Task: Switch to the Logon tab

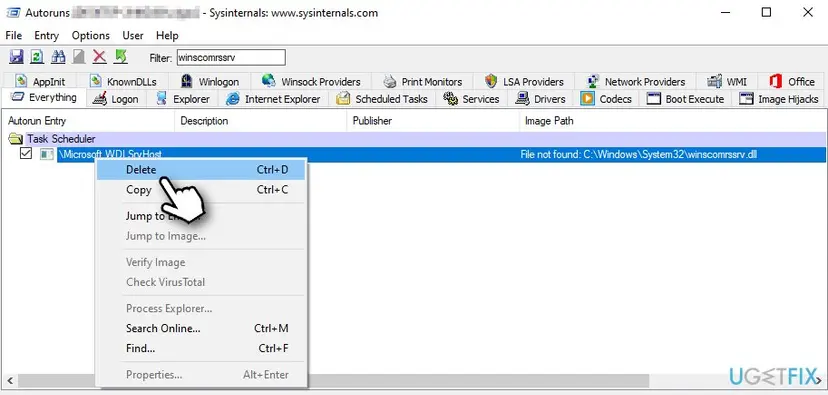Action: pyautogui.click(x=116, y=99)
